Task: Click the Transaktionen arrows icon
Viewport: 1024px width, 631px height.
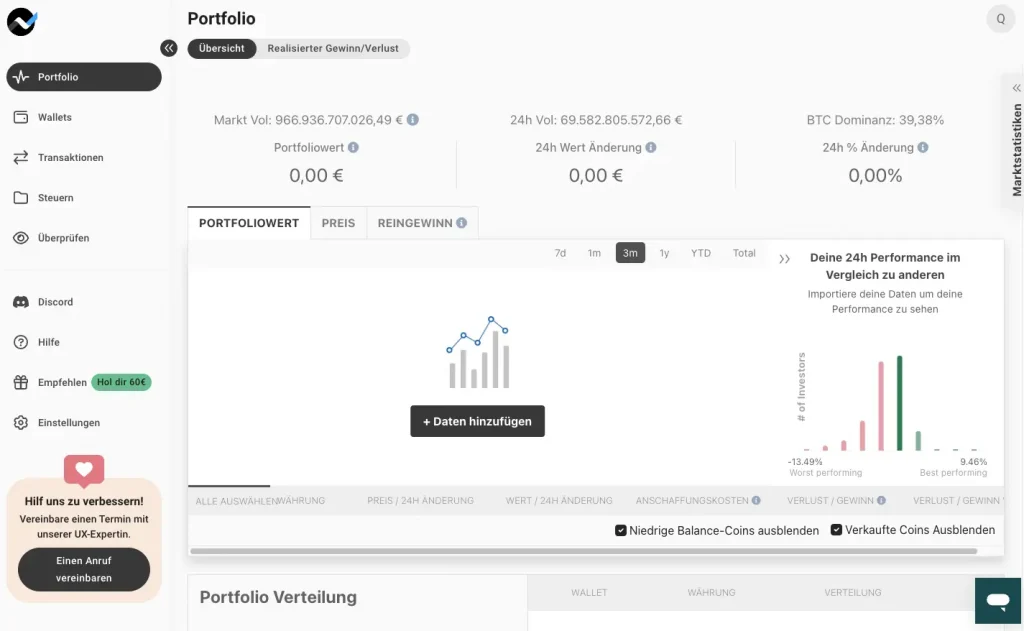Action: click(20, 158)
